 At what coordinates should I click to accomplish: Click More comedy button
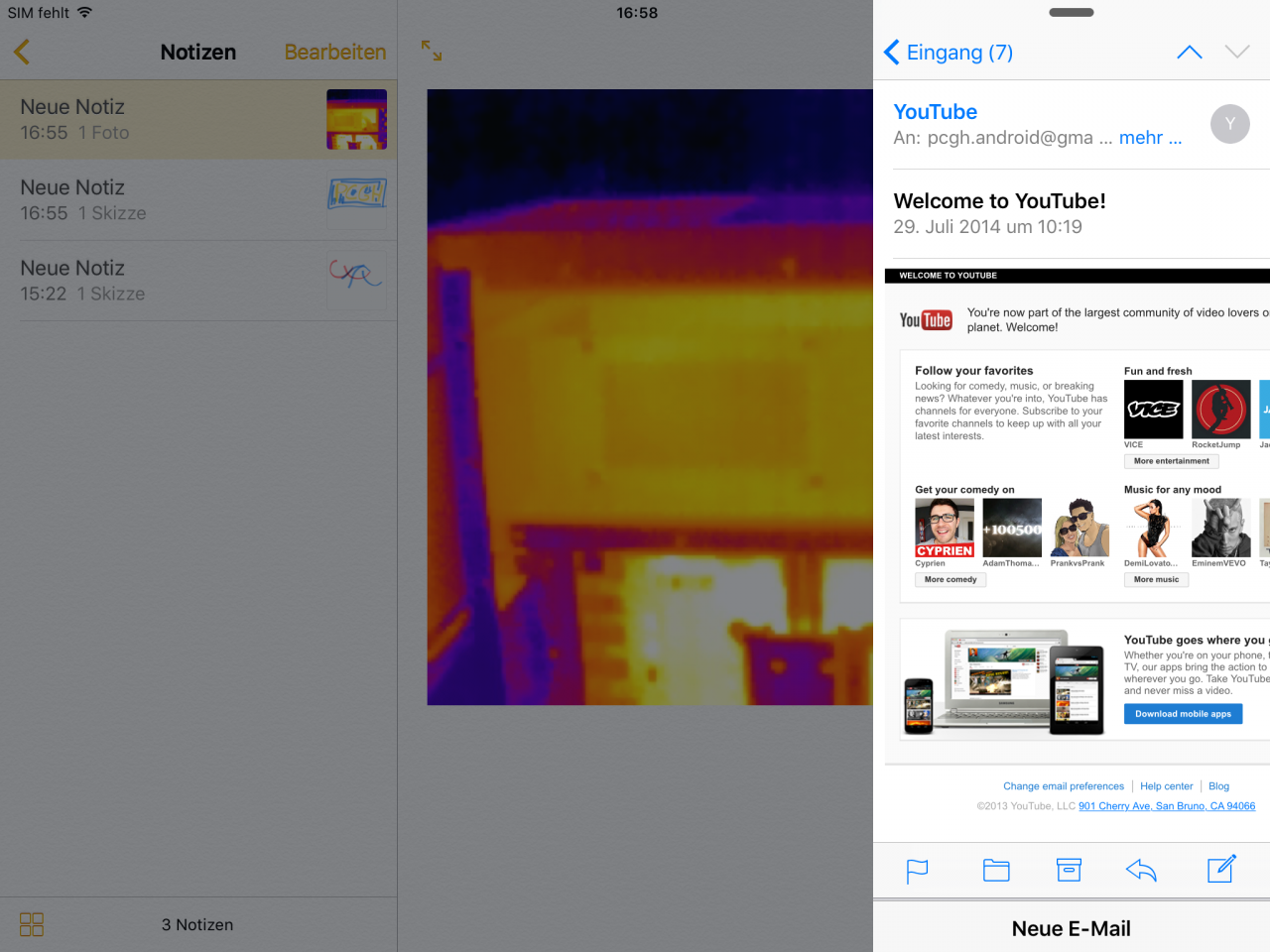click(951, 579)
